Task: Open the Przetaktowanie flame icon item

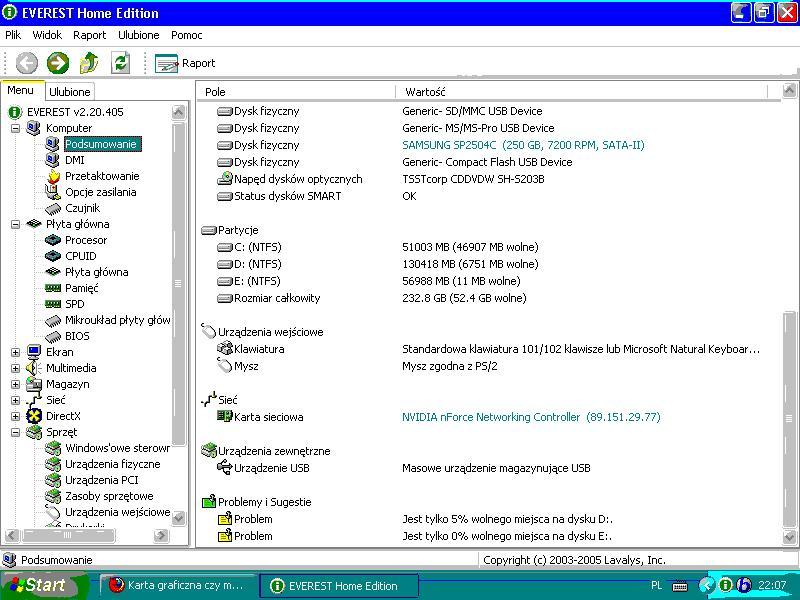Action: click(x=53, y=177)
